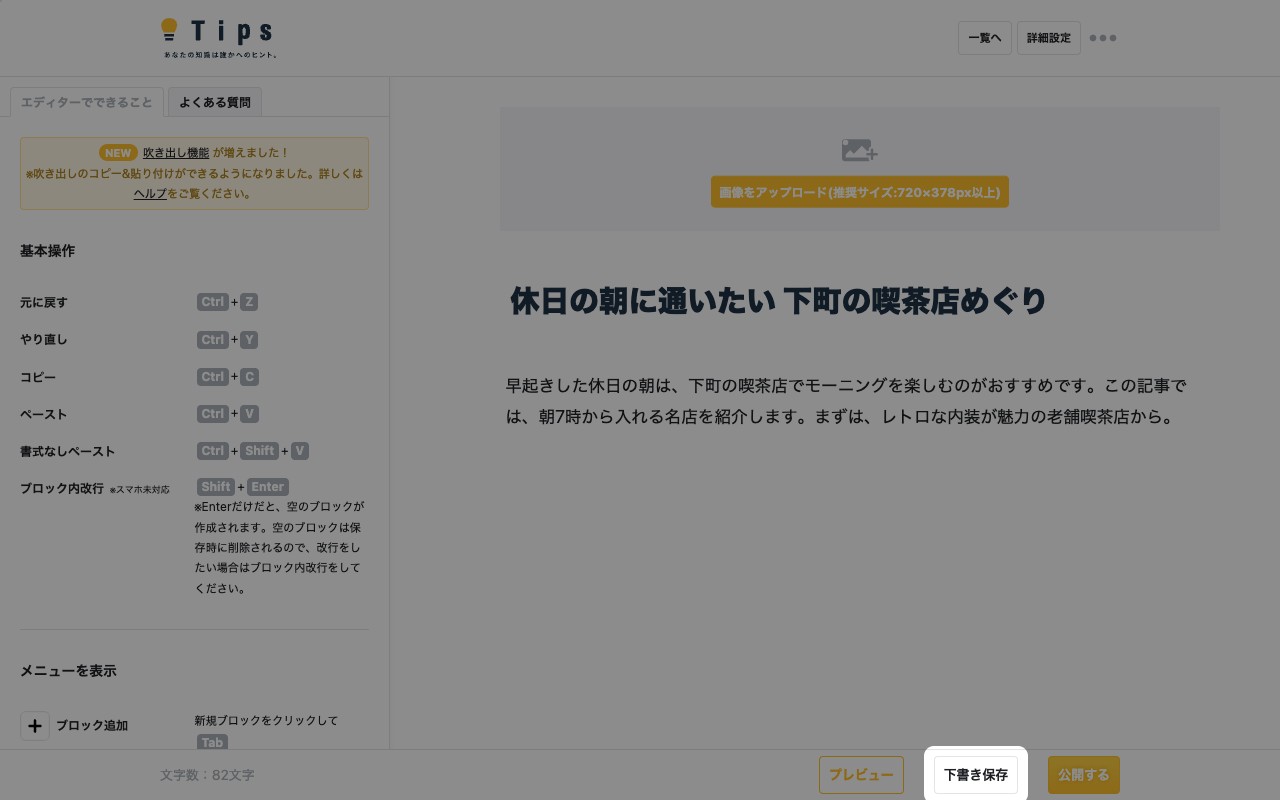
Task: Click the Y key badge
Action: [x=249, y=340]
